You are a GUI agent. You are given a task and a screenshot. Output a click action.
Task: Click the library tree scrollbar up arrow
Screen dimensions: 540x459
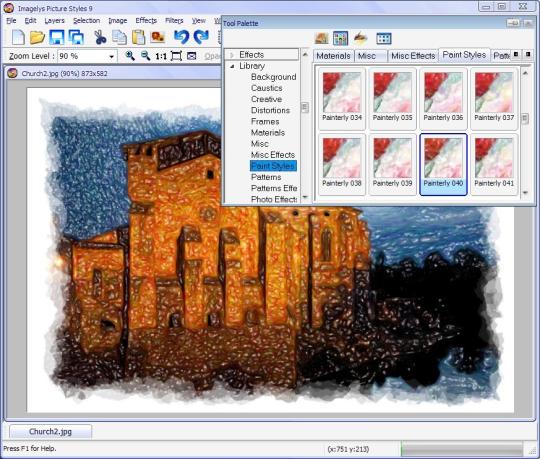pyautogui.click(x=305, y=54)
